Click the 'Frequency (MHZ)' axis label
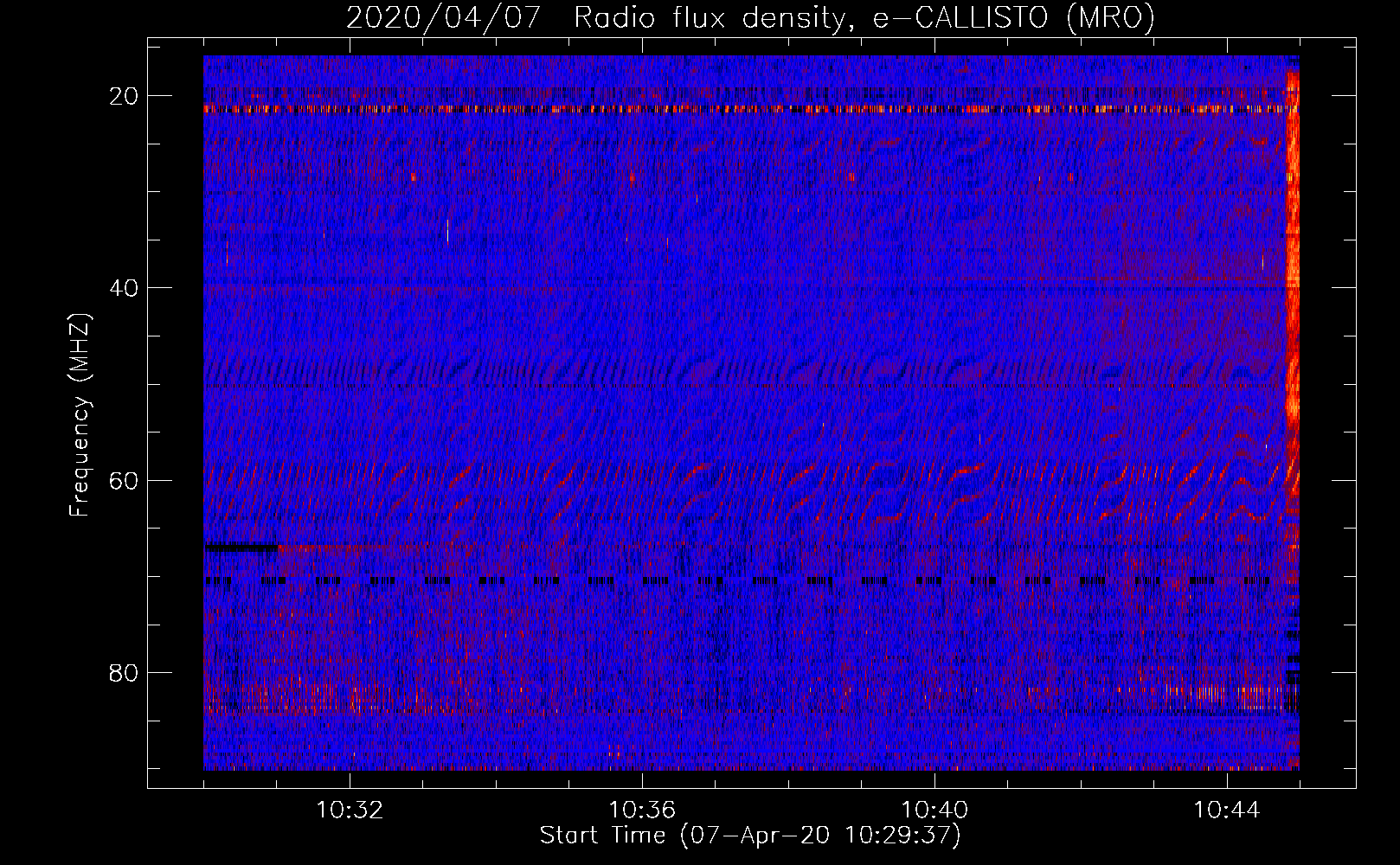Screen dimensions: 1400x865 [x=80, y=415]
